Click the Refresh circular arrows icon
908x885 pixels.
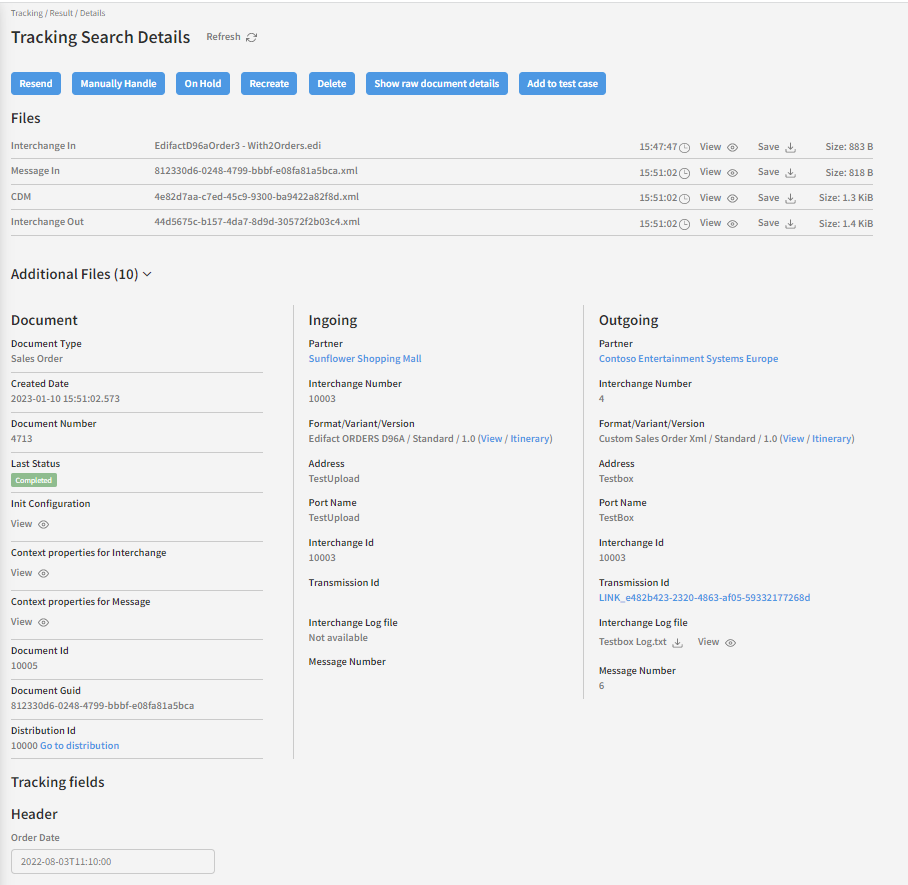(x=251, y=38)
